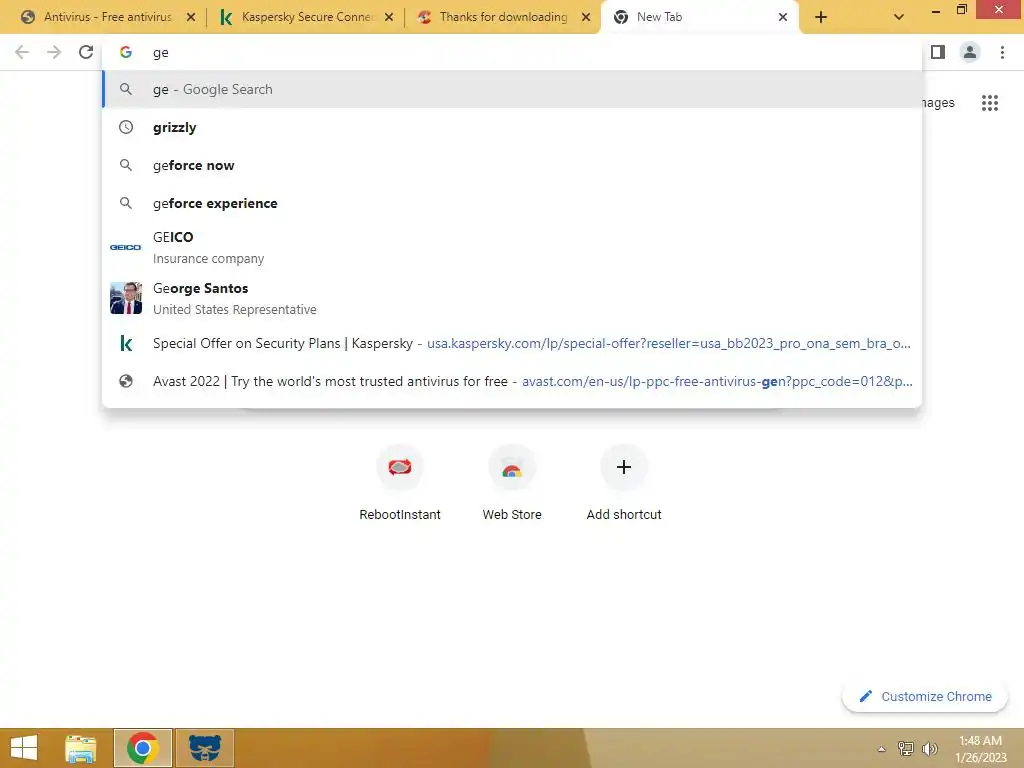1024x768 pixels.
Task: Close the Kaspersky Secure Connection tab
Action: [389, 18]
